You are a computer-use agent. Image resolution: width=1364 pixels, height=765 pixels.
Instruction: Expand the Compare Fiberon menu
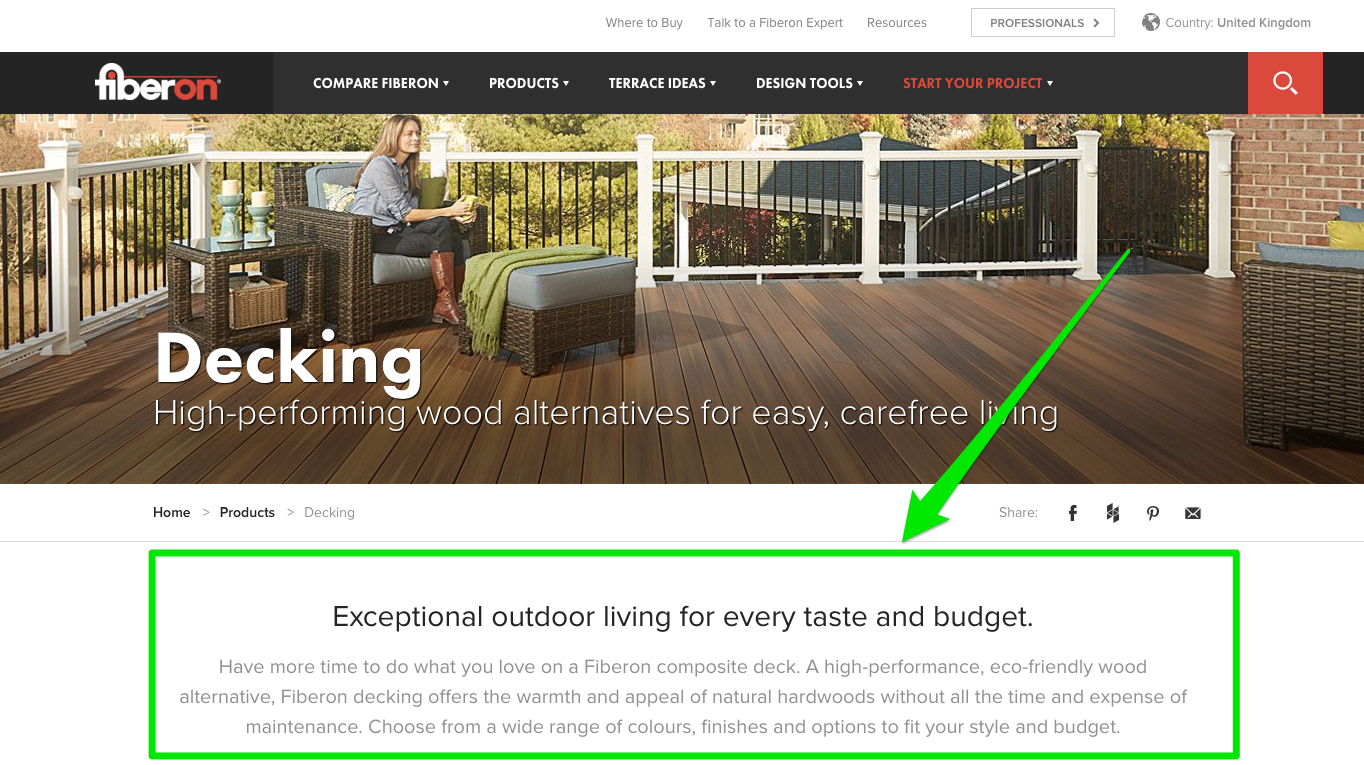tap(381, 83)
